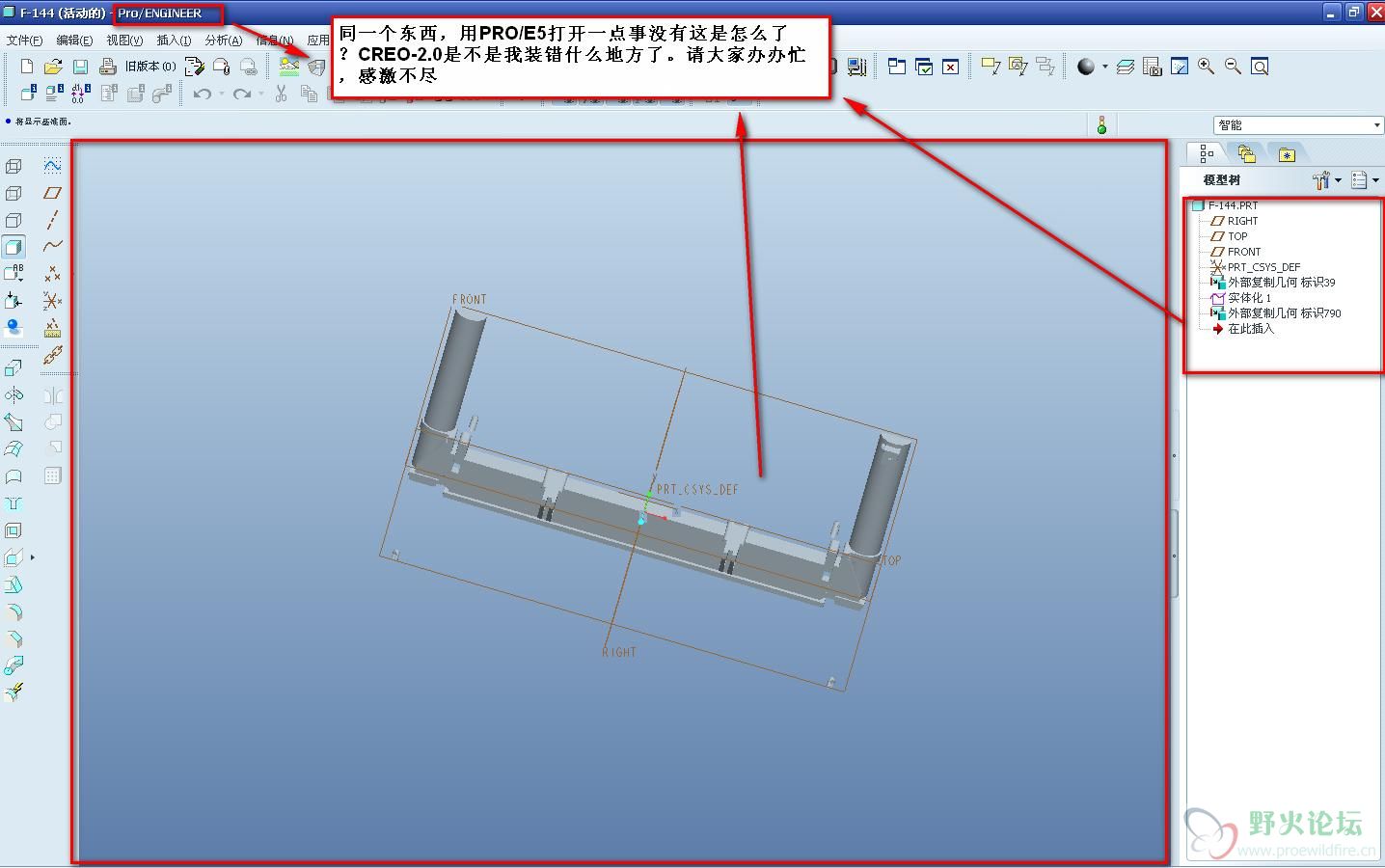
Task: Click the Style surface tool icon
Action: click(14, 476)
